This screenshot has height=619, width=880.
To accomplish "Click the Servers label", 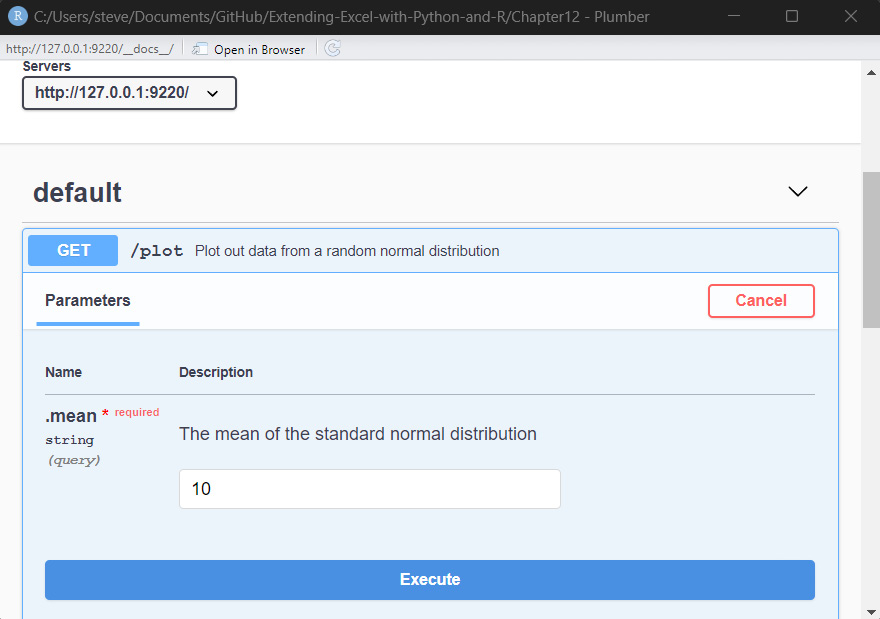I will [x=47, y=66].
